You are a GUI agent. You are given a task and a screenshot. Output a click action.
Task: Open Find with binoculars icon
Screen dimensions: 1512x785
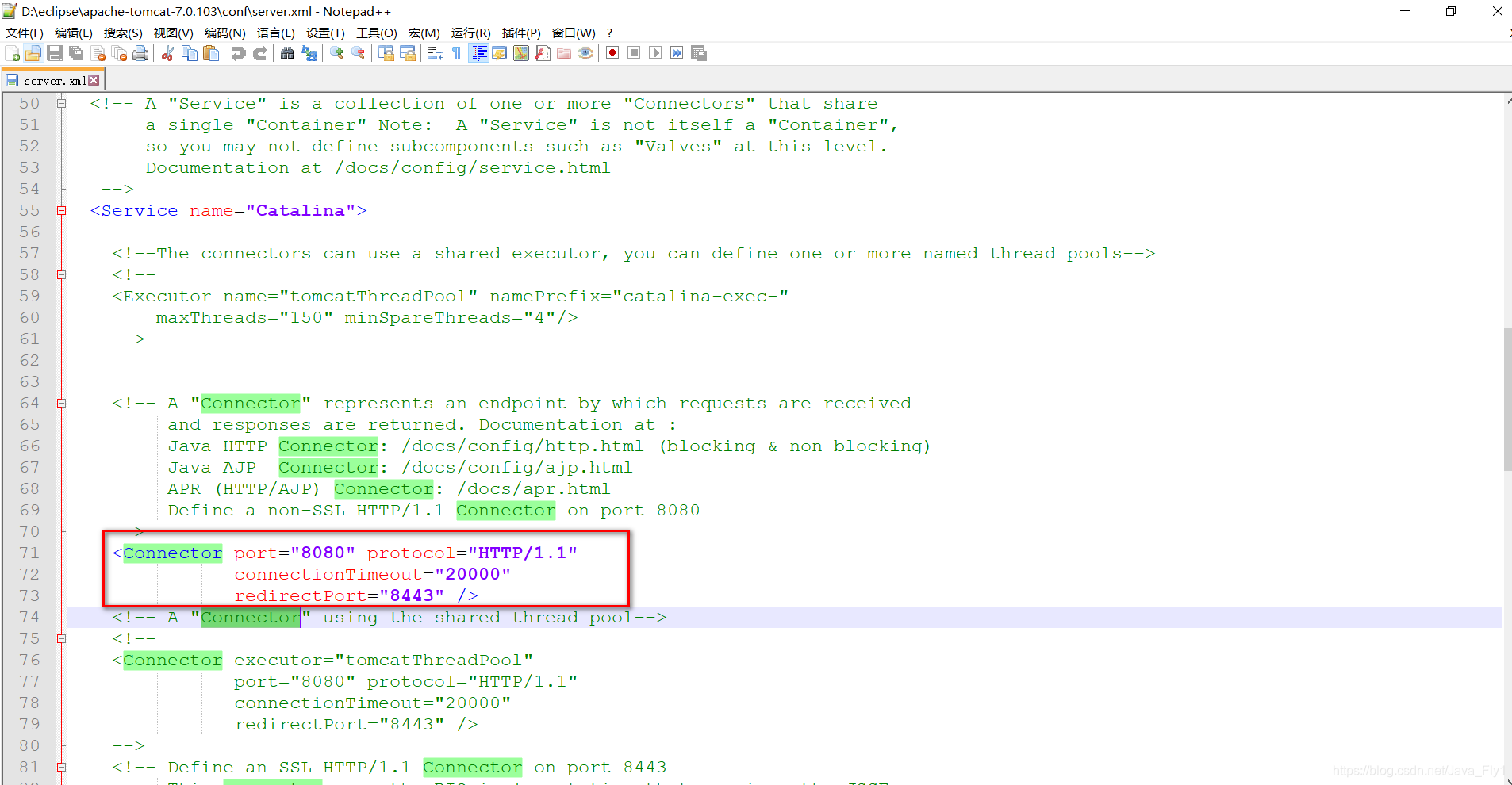click(287, 53)
